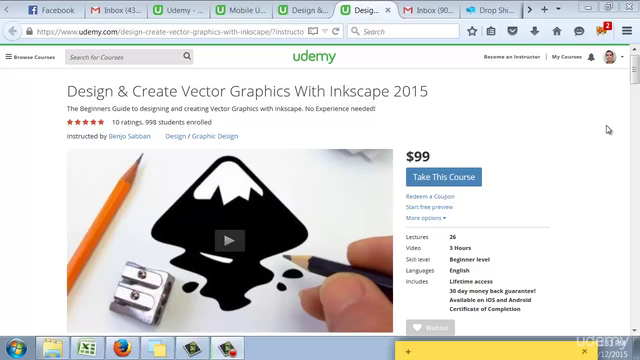Click the extension icon with red 2 badge
This screenshot has width=640, height=360.
603,30
